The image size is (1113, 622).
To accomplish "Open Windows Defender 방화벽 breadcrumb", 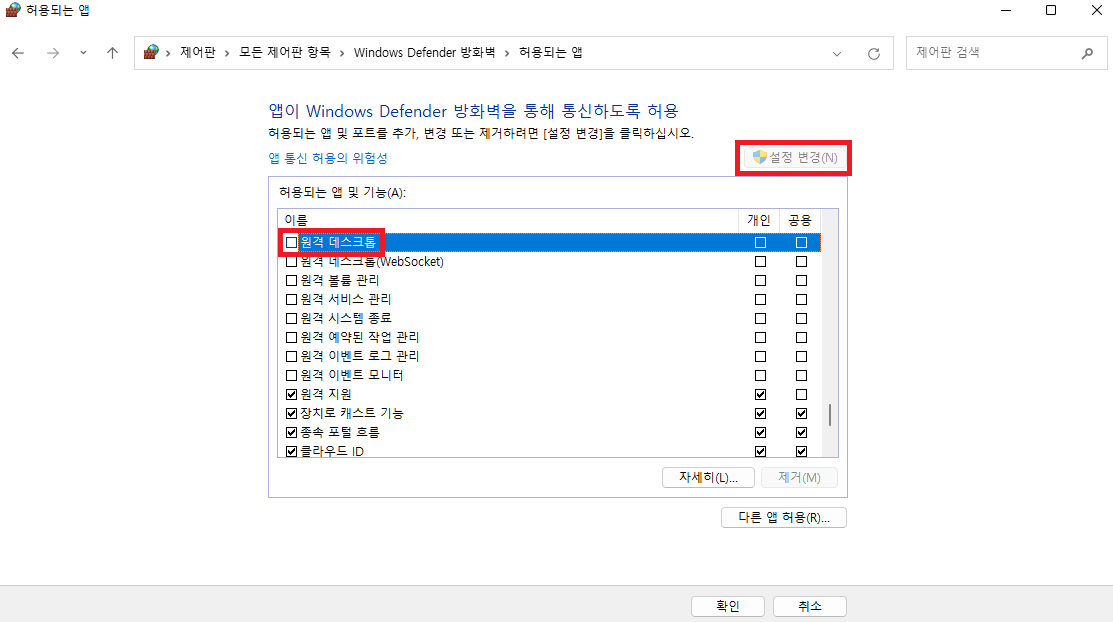I will tap(424, 53).
